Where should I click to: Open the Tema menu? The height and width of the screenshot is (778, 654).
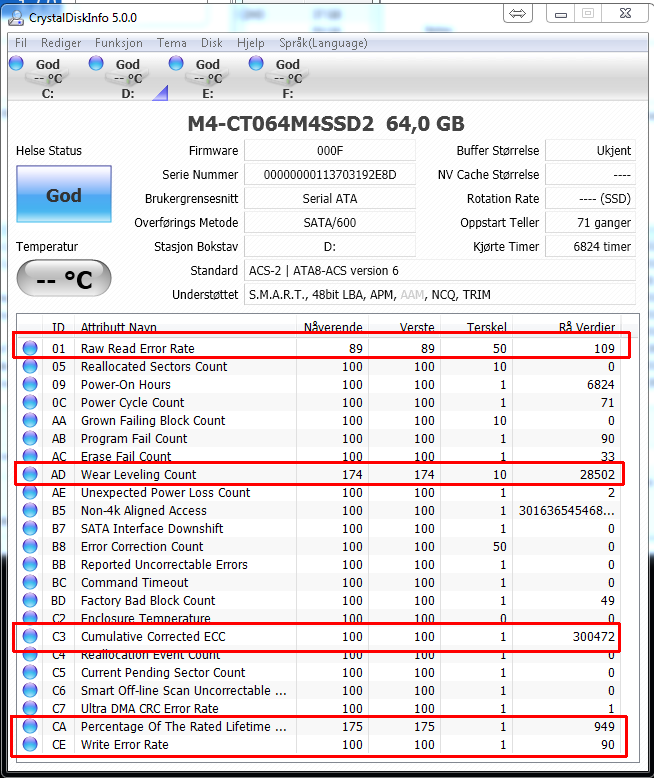(x=172, y=43)
